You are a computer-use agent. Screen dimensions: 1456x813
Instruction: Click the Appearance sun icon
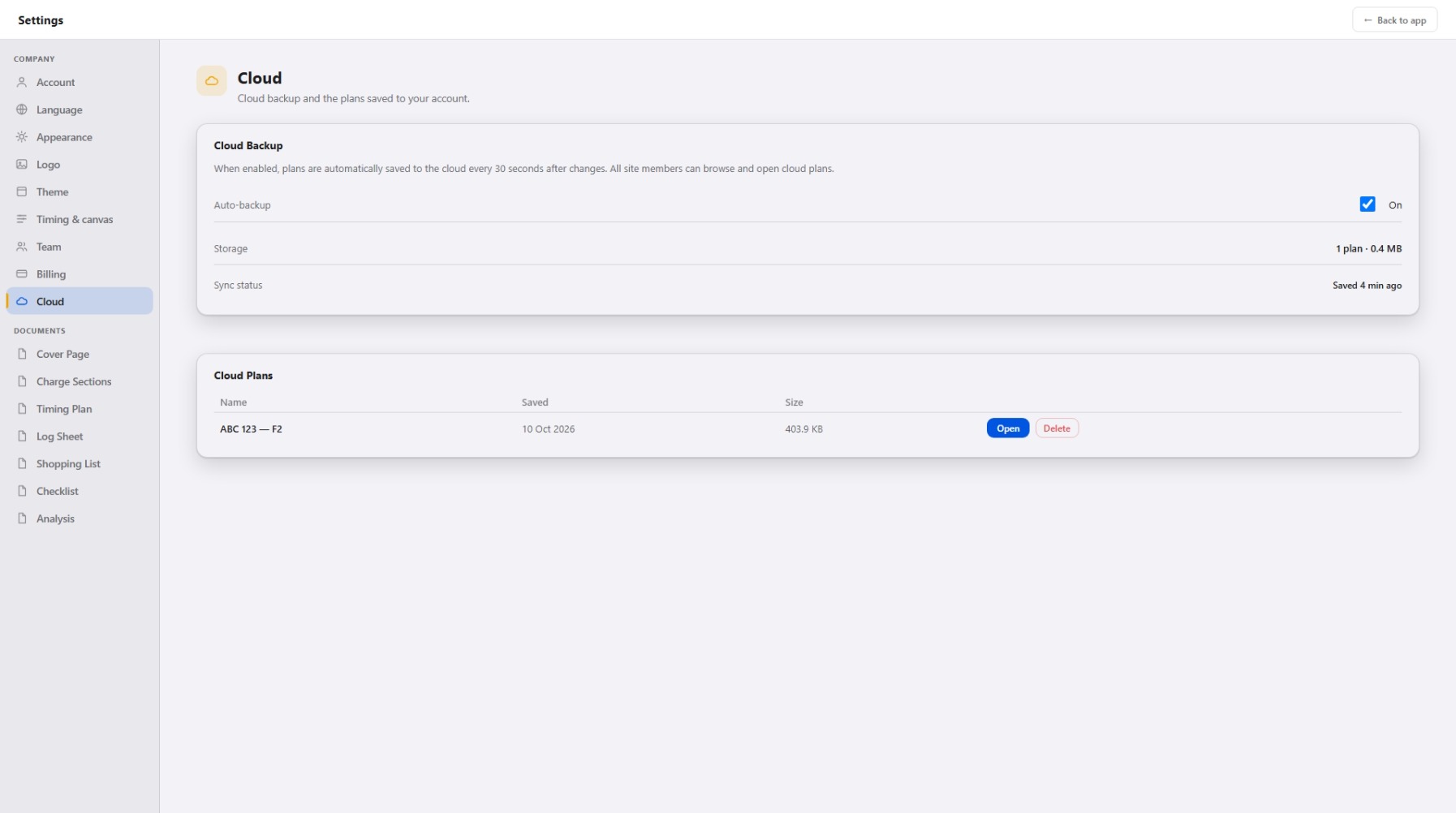point(22,137)
